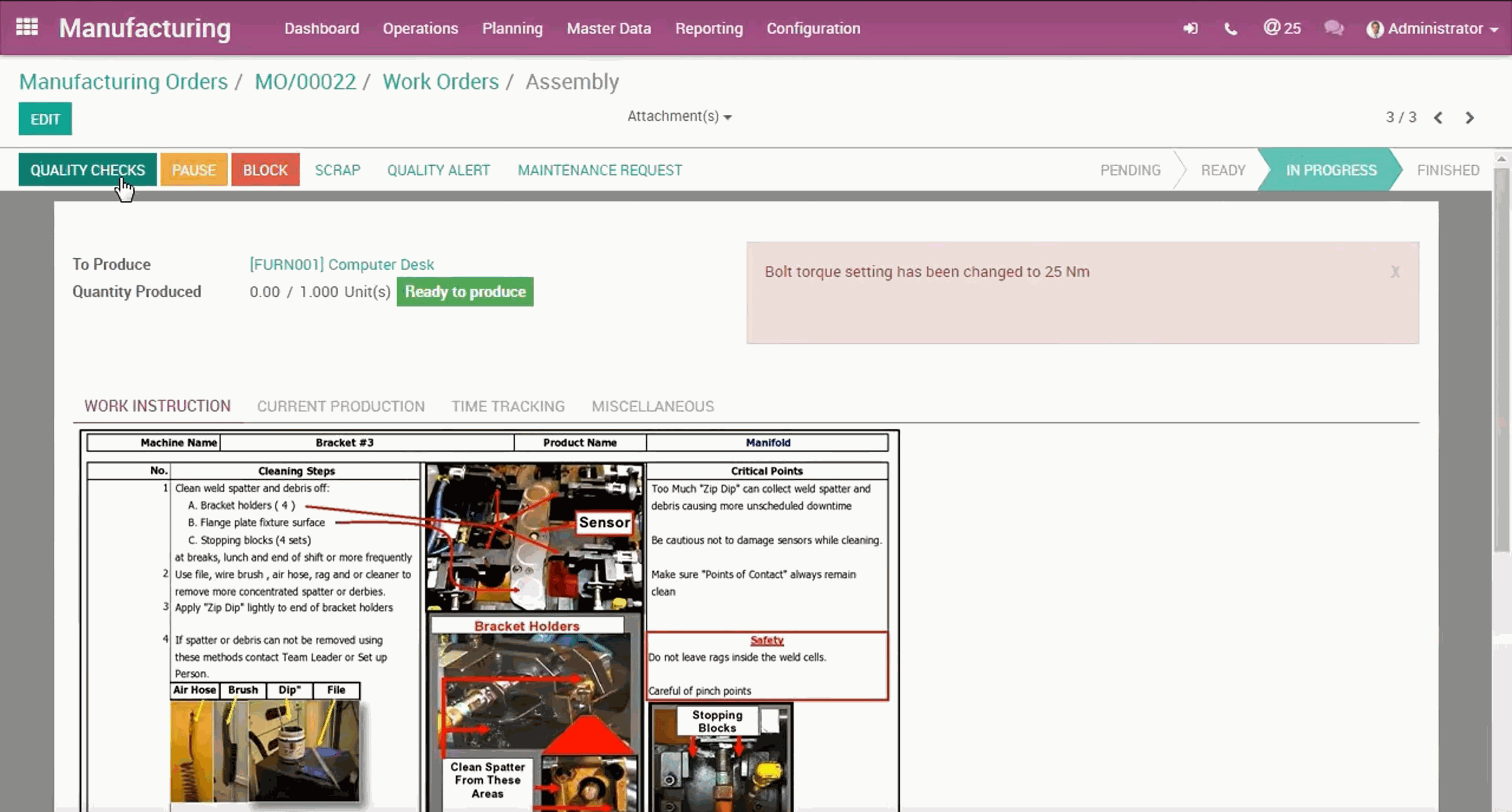The width and height of the screenshot is (1512, 812).
Task: Open the Dashboard menu
Action: point(322,28)
